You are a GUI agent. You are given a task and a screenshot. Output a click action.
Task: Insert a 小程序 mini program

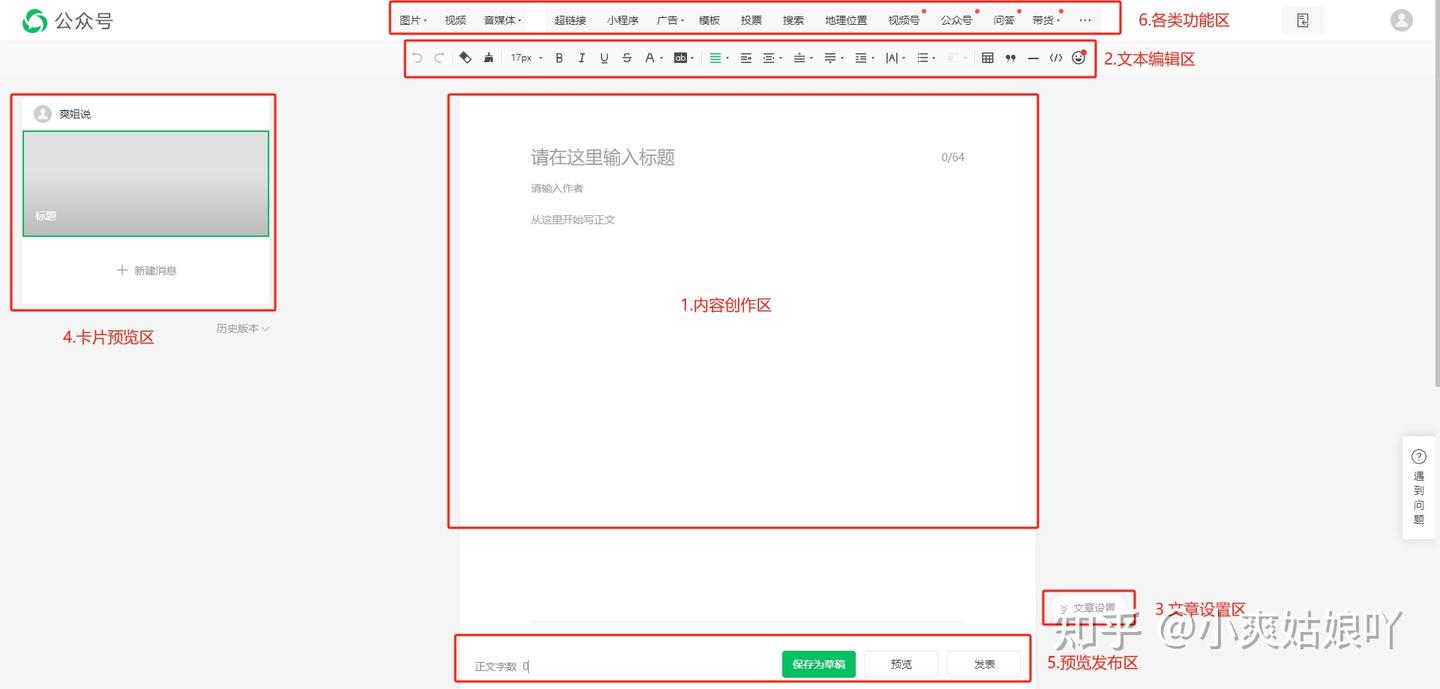622,20
